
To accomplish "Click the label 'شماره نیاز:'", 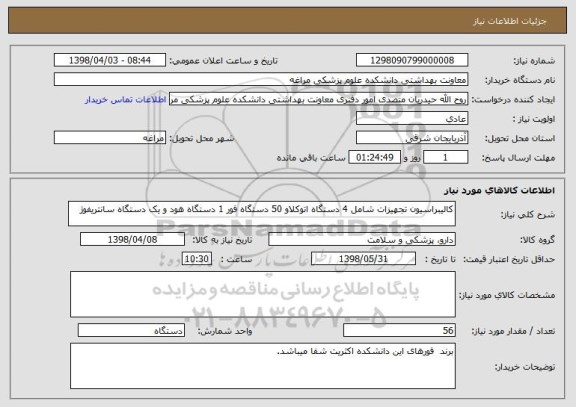I will (534, 61).
